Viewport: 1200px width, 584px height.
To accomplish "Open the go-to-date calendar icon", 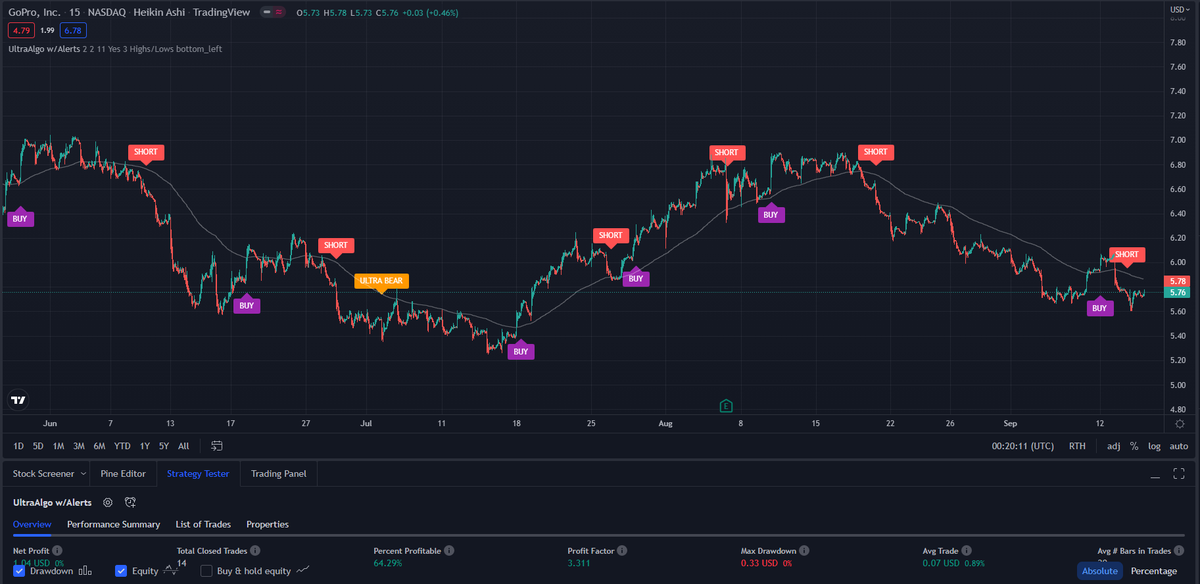I will [x=217, y=446].
